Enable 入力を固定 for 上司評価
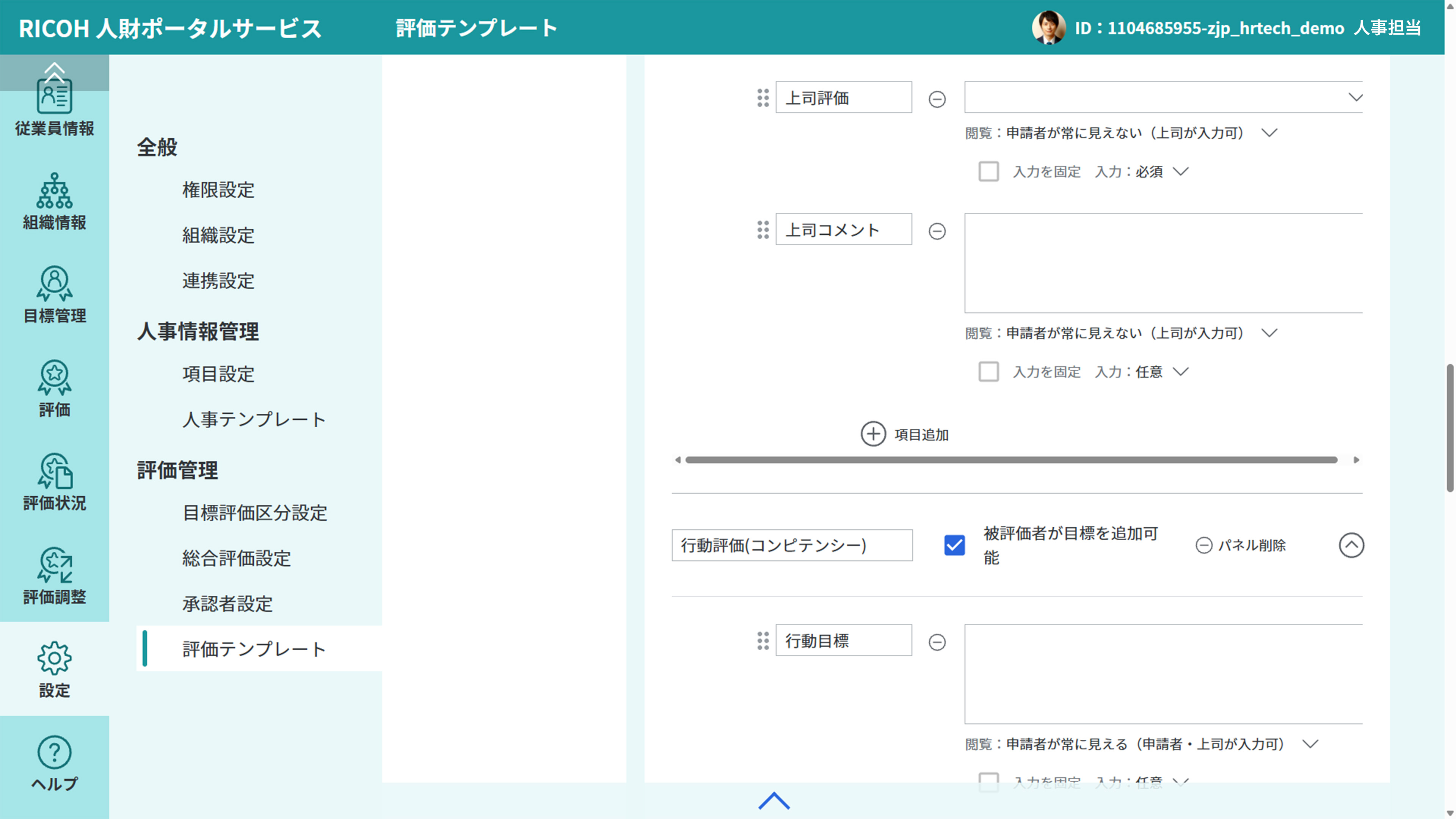1456x819 pixels. coord(989,171)
